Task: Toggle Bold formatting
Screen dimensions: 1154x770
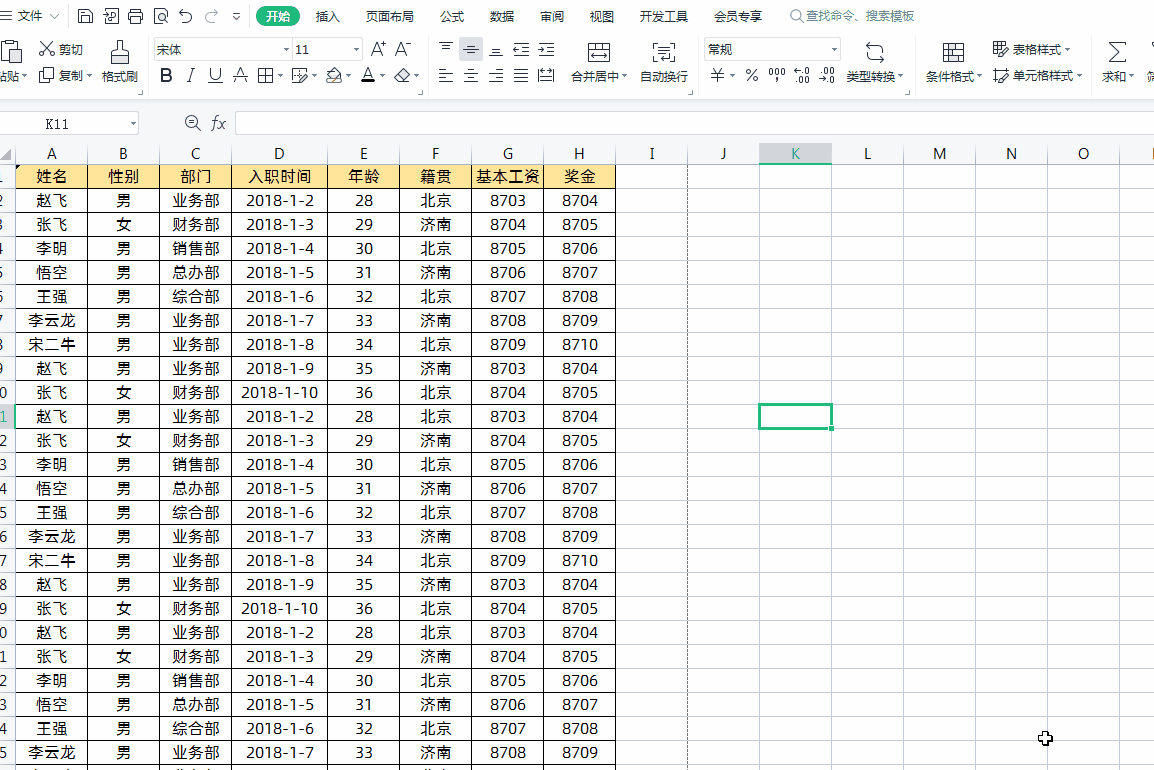Action: pos(166,75)
